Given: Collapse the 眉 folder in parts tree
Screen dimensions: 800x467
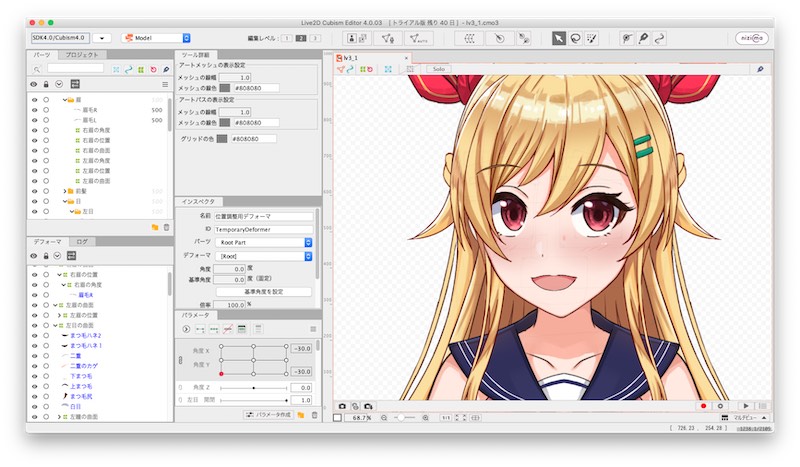Looking at the screenshot, I should coord(65,100).
